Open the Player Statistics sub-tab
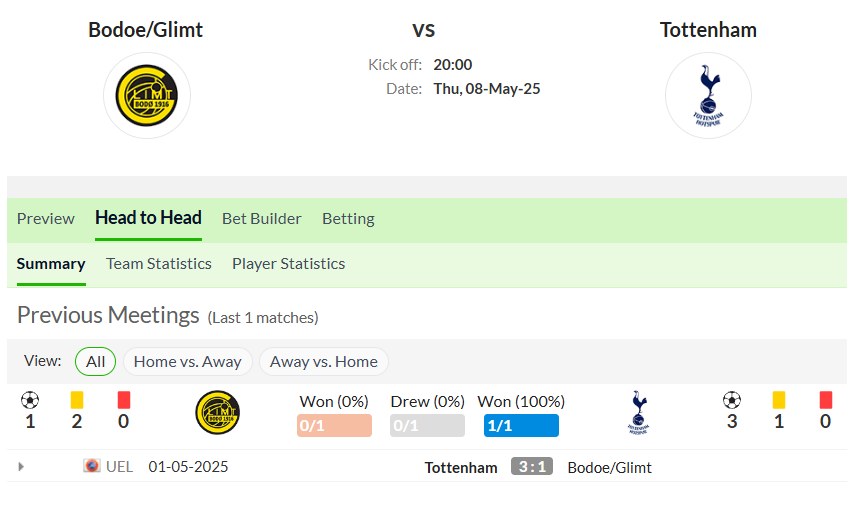 click(x=288, y=264)
